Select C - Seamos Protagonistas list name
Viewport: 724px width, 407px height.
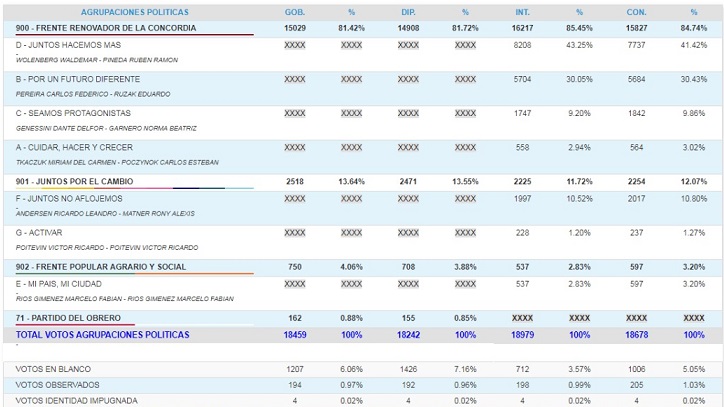coord(74,113)
